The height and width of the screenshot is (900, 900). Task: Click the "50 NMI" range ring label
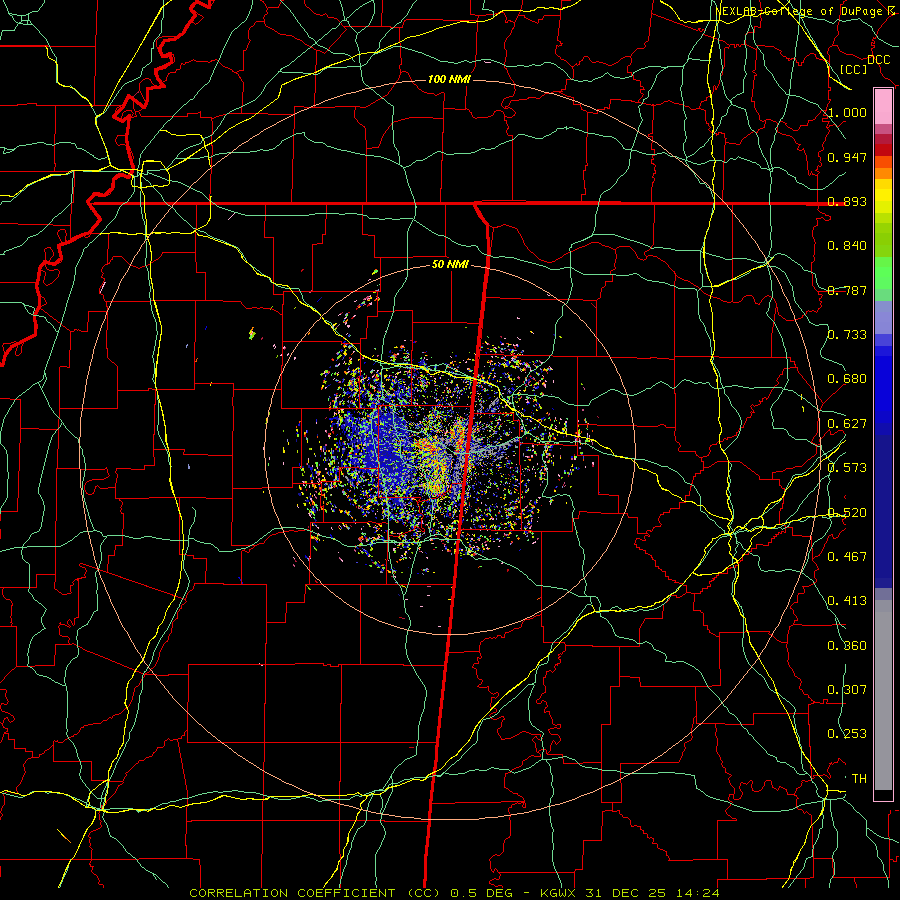(450, 264)
